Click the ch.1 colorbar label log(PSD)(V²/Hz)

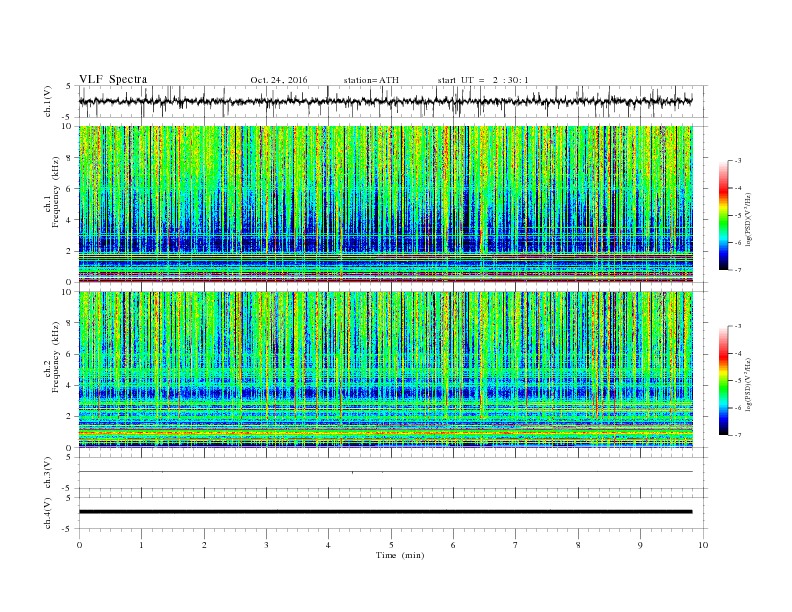(x=748, y=220)
